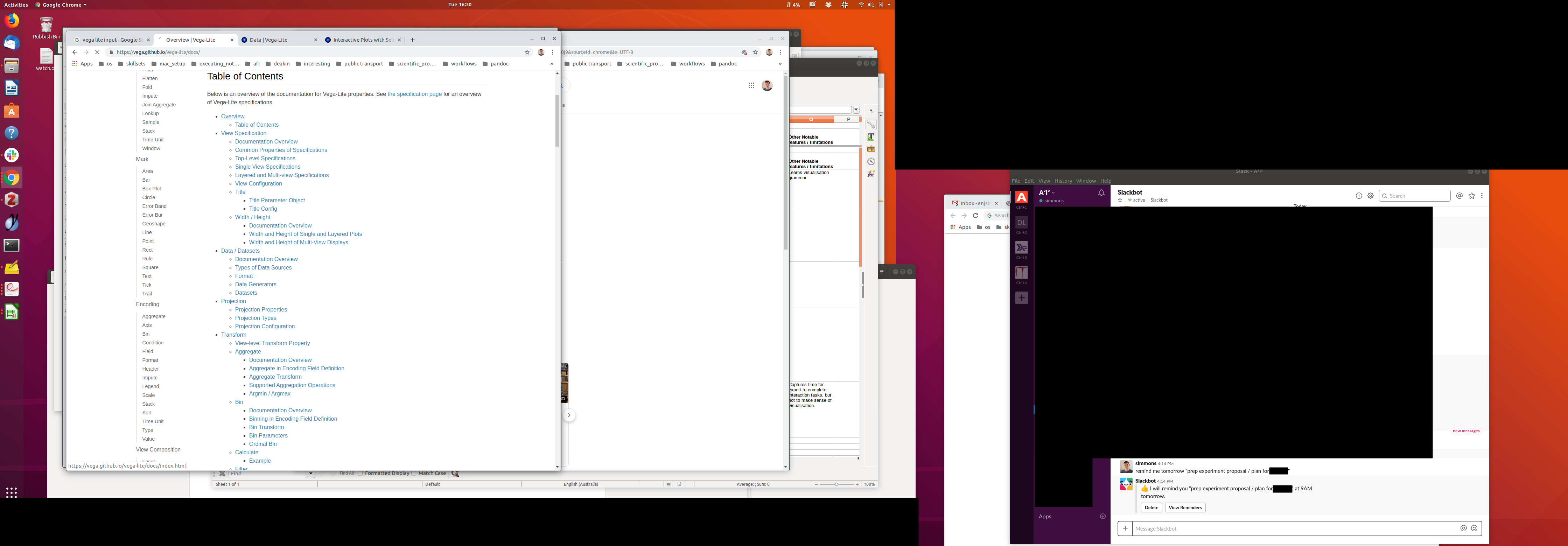Image resolution: width=1568 pixels, height=546 pixels.
Task: Bookmark the Vega-Lite docs page with star
Action: point(527,52)
